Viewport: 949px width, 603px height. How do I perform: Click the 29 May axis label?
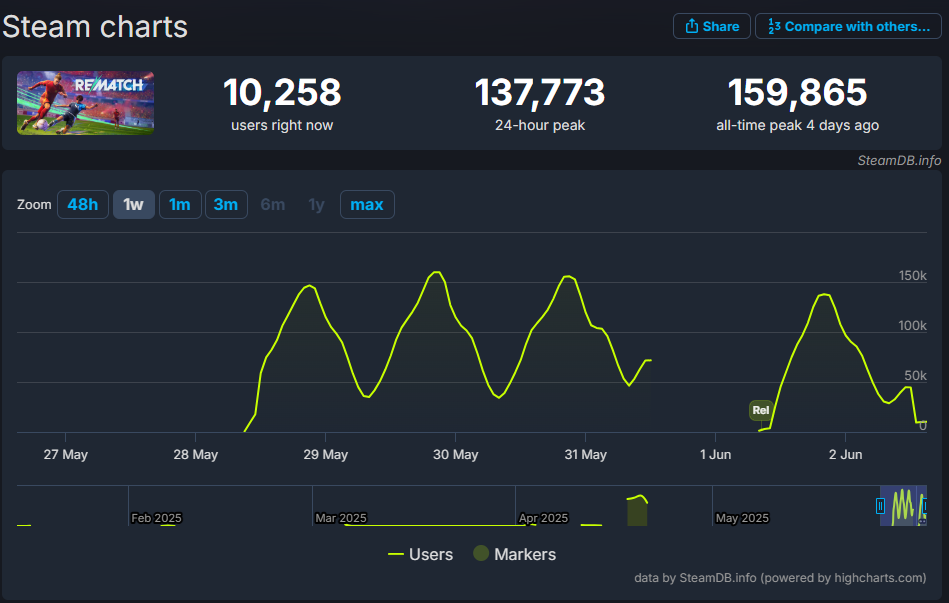click(326, 455)
